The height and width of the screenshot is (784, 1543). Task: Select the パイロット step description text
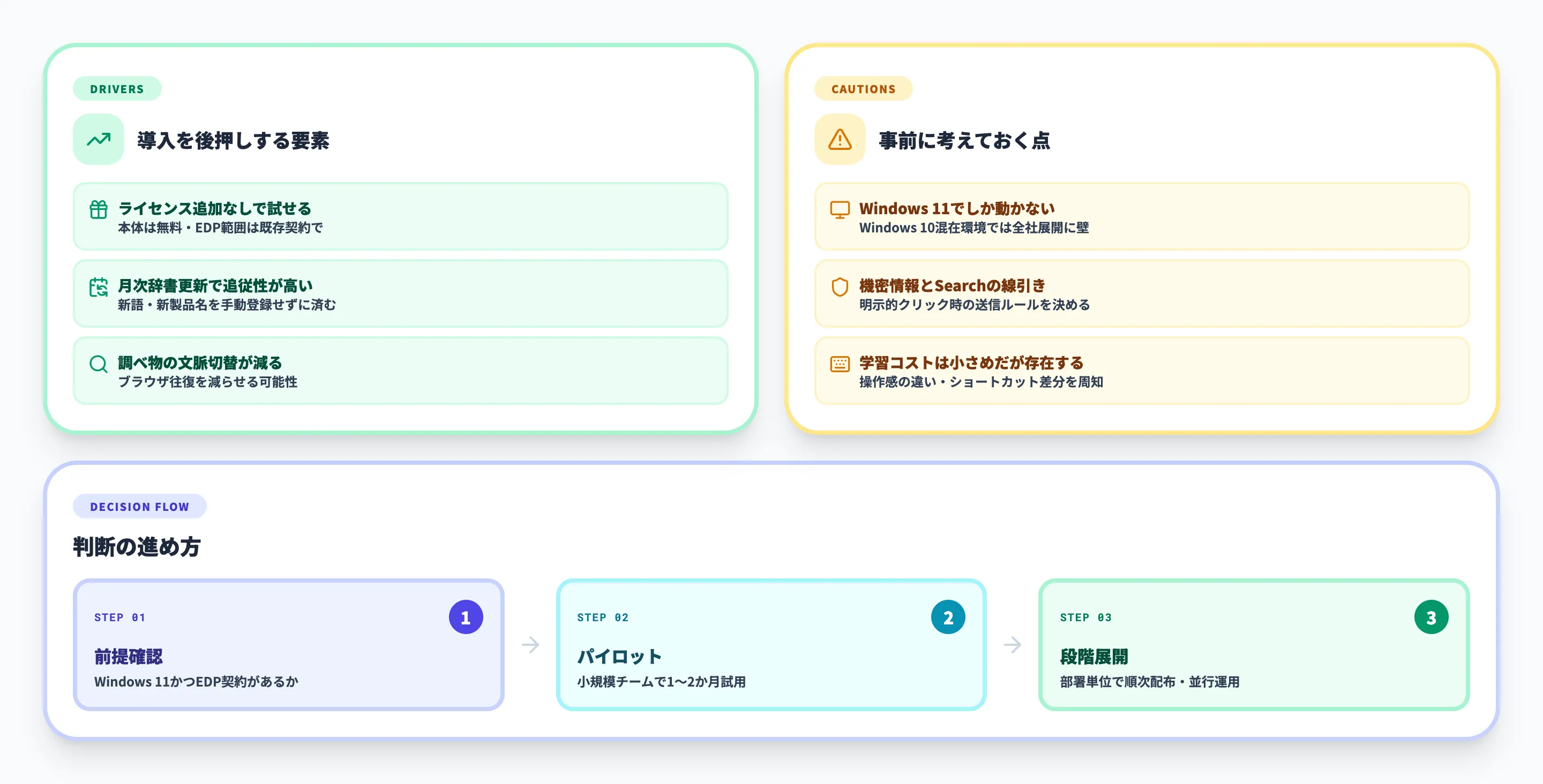pyautogui.click(x=663, y=681)
